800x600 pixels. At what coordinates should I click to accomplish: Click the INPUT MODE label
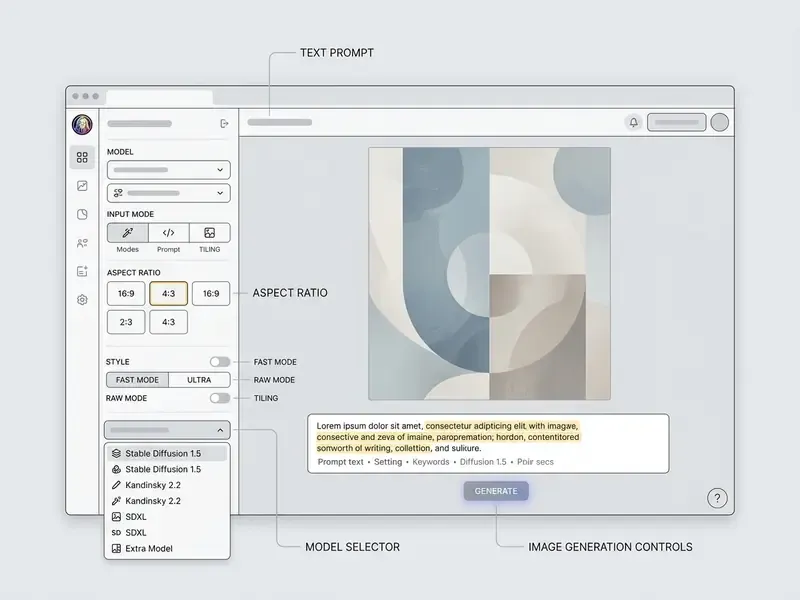(130, 214)
